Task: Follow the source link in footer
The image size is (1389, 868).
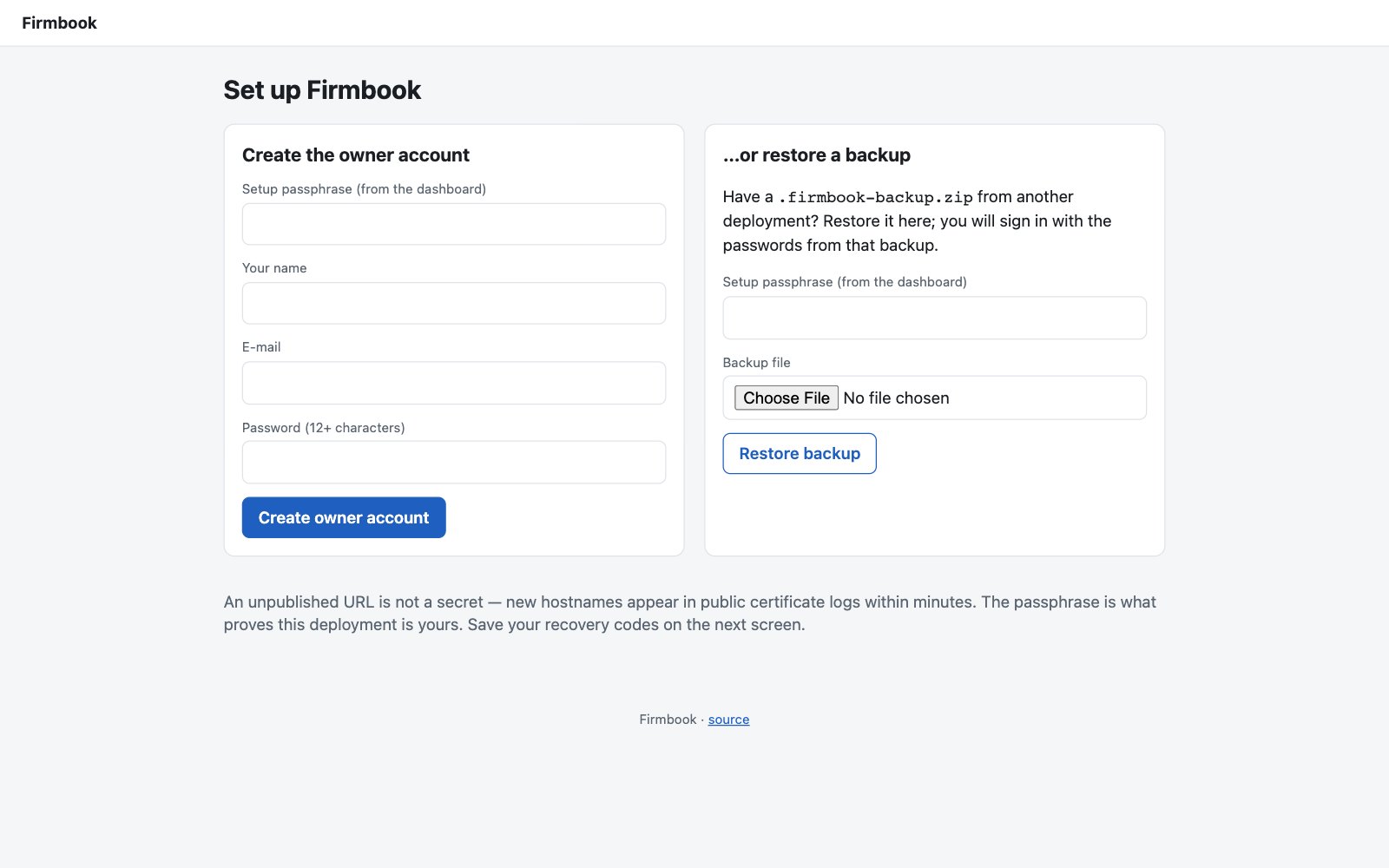Action: (728, 720)
